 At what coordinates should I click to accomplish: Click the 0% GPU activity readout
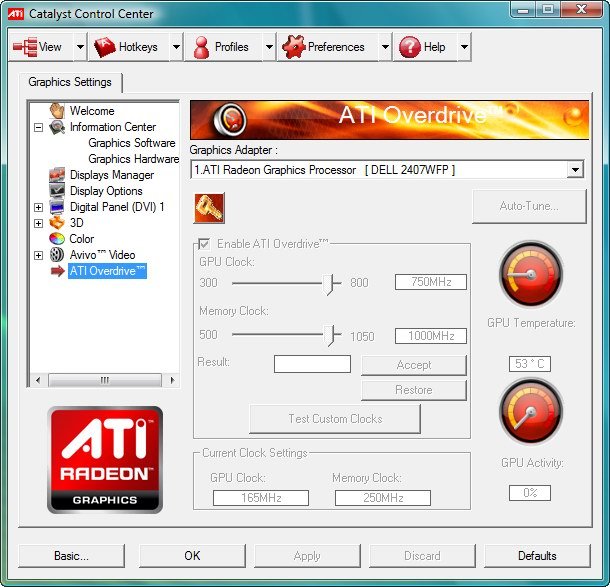pyautogui.click(x=529, y=493)
